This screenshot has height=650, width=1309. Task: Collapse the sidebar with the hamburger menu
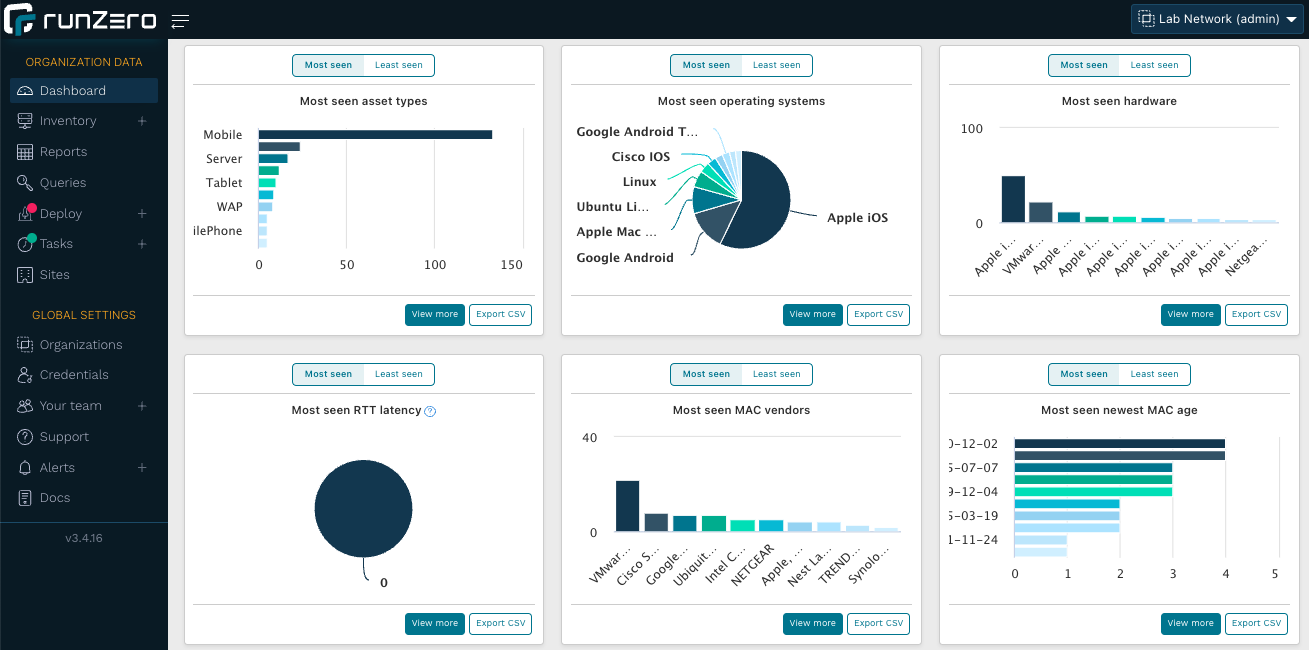pos(180,20)
